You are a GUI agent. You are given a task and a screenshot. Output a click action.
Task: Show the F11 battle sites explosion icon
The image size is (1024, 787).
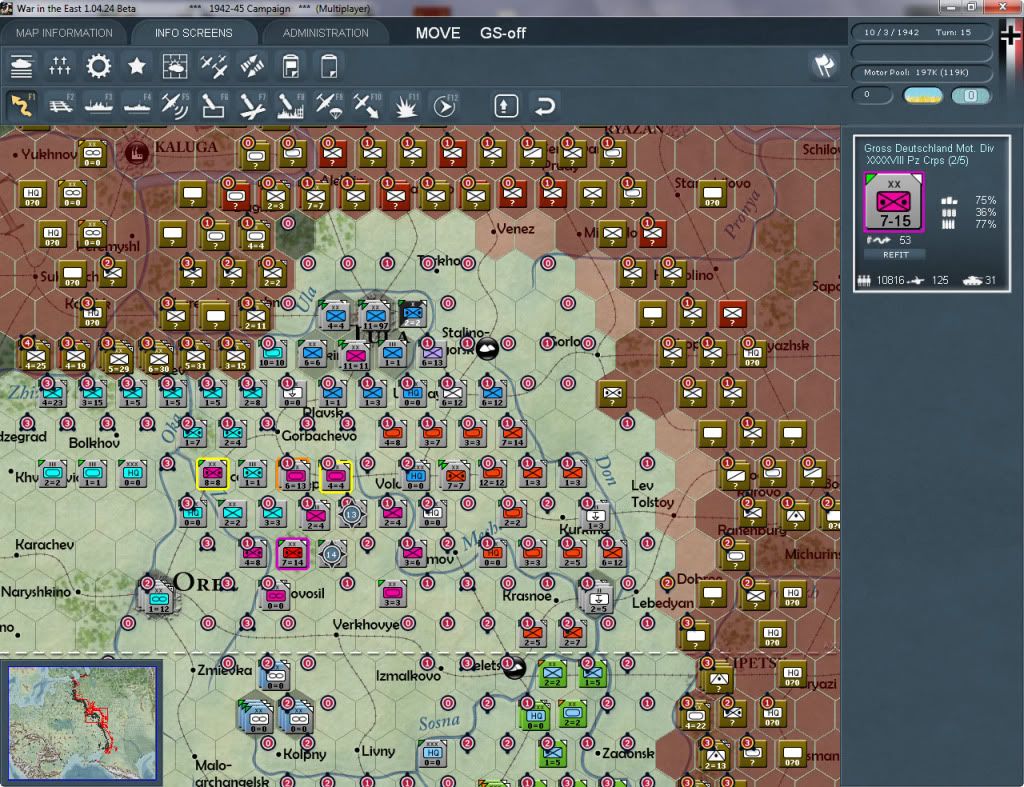[406, 105]
